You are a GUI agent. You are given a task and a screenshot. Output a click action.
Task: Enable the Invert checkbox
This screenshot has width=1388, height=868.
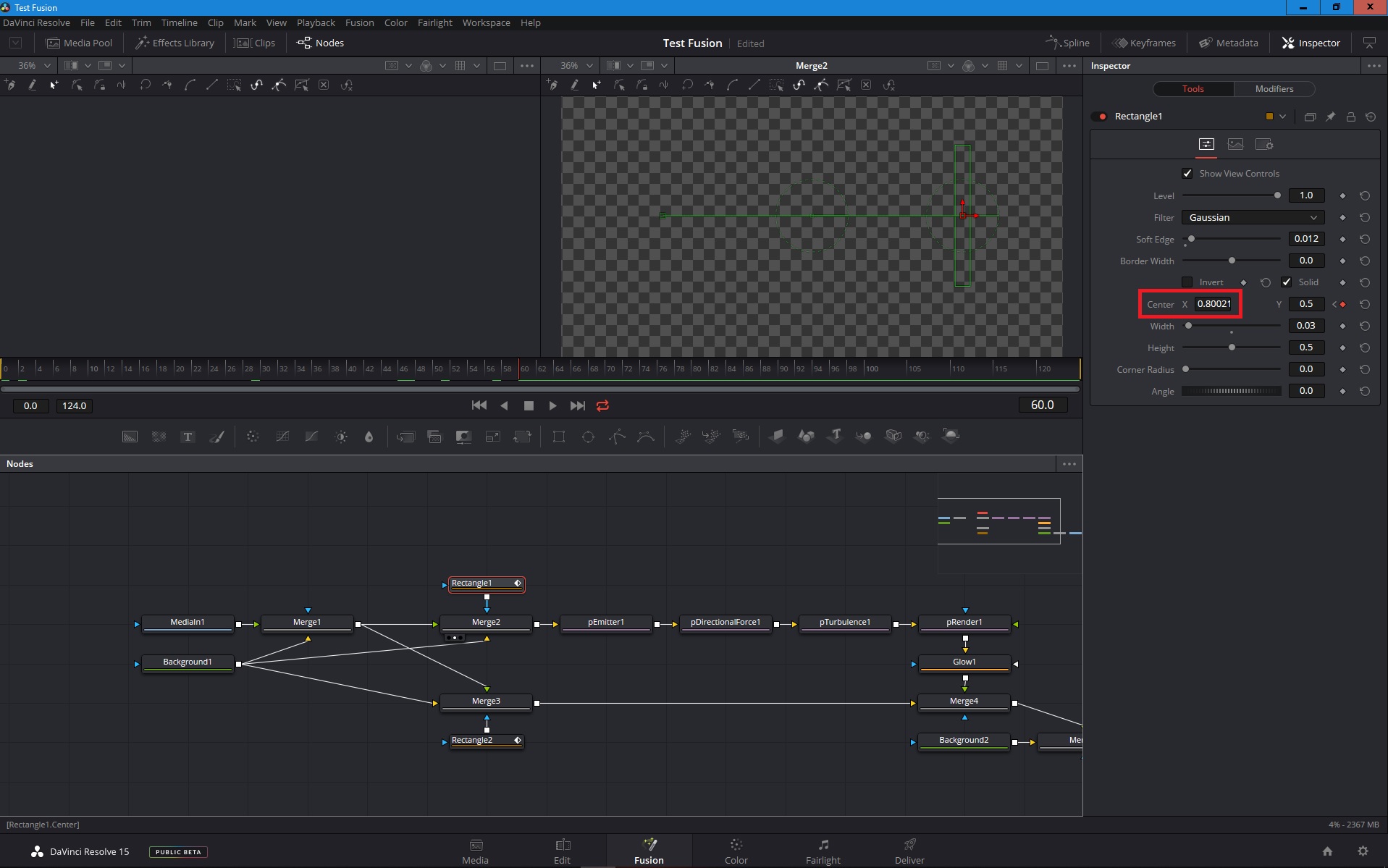[1187, 282]
